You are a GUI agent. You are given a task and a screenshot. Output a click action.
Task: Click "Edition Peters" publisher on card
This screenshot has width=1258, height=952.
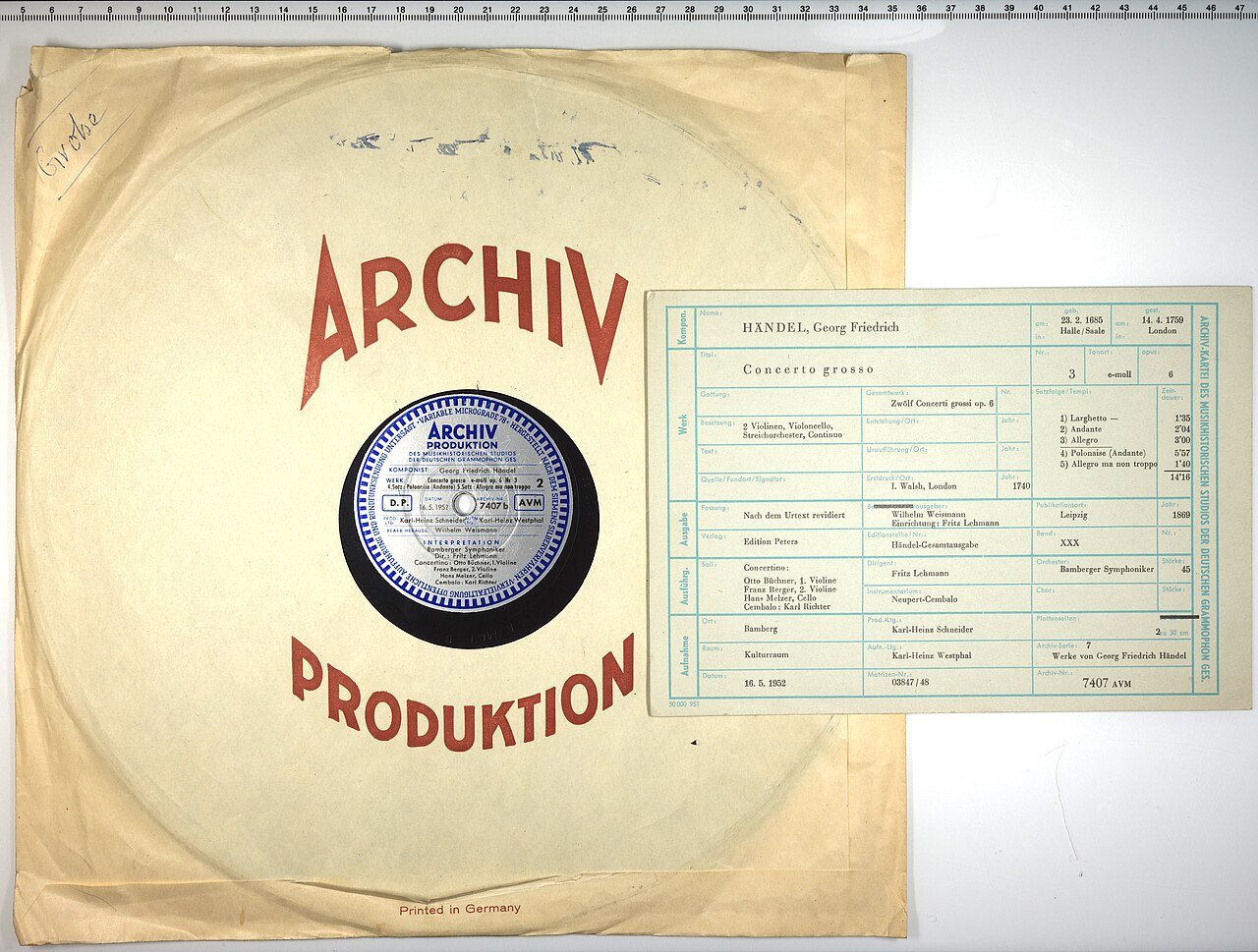(x=771, y=541)
